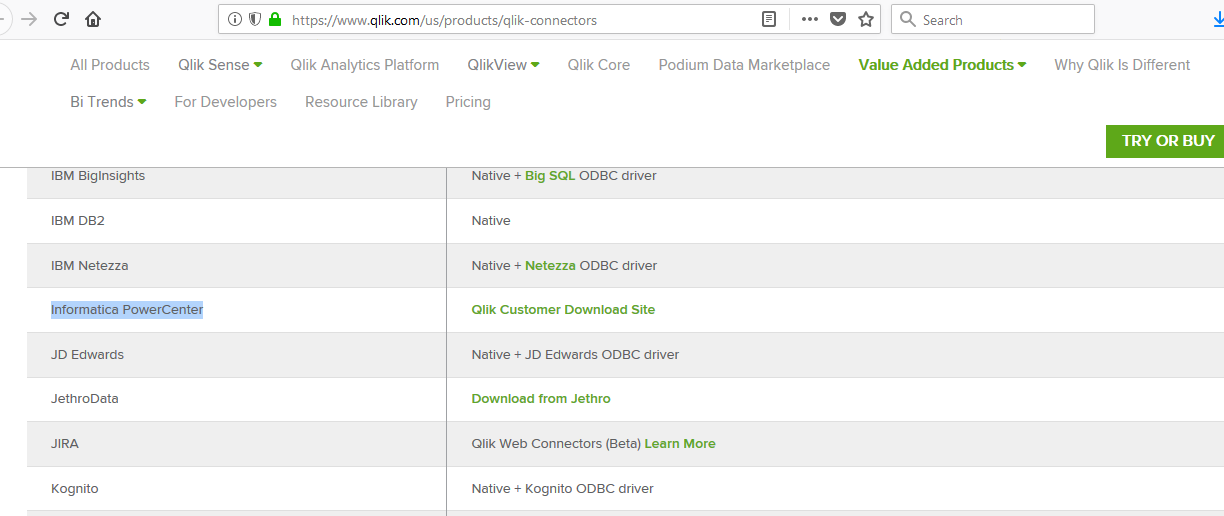Open the Value Added Products dropdown

click(942, 65)
